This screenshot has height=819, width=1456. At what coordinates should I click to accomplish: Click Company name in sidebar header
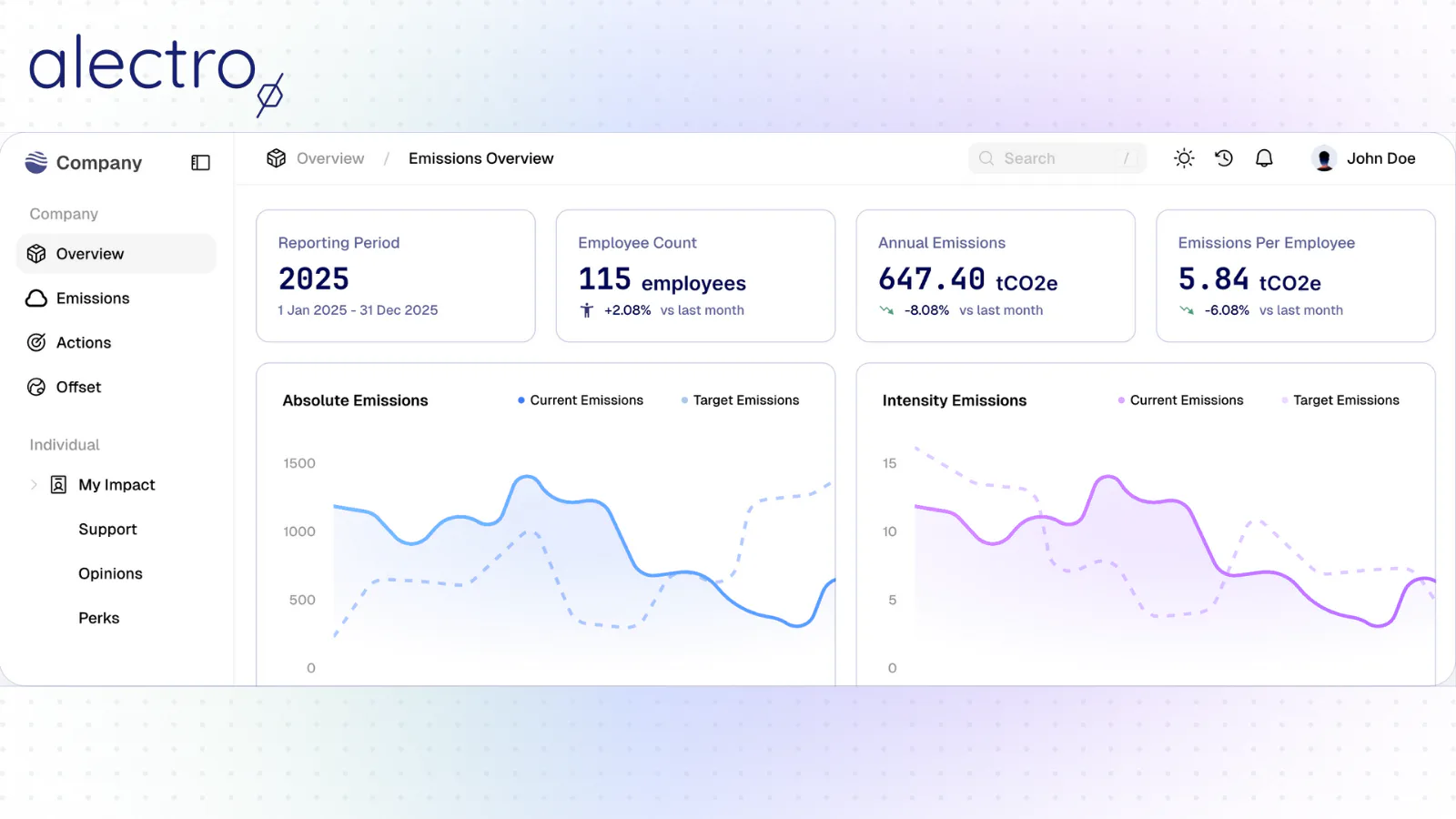pyautogui.click(x=99, y=163)
